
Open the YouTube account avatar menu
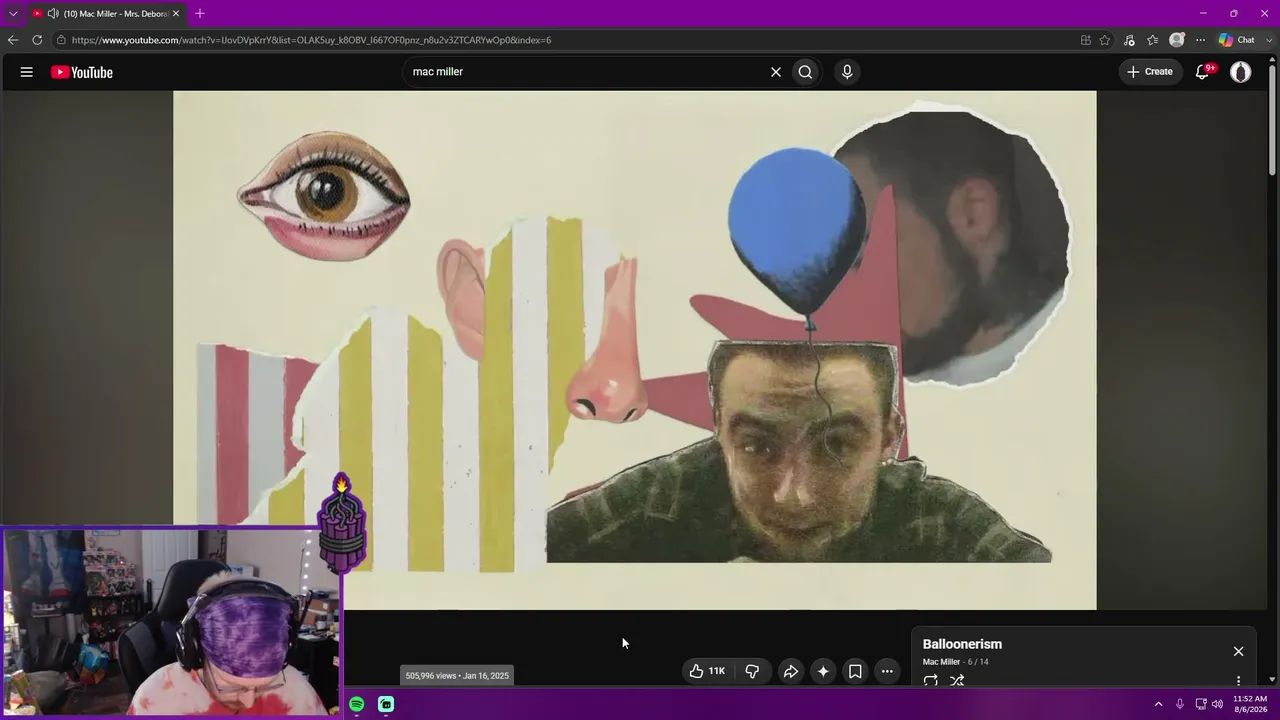(x=1241, y=72)
